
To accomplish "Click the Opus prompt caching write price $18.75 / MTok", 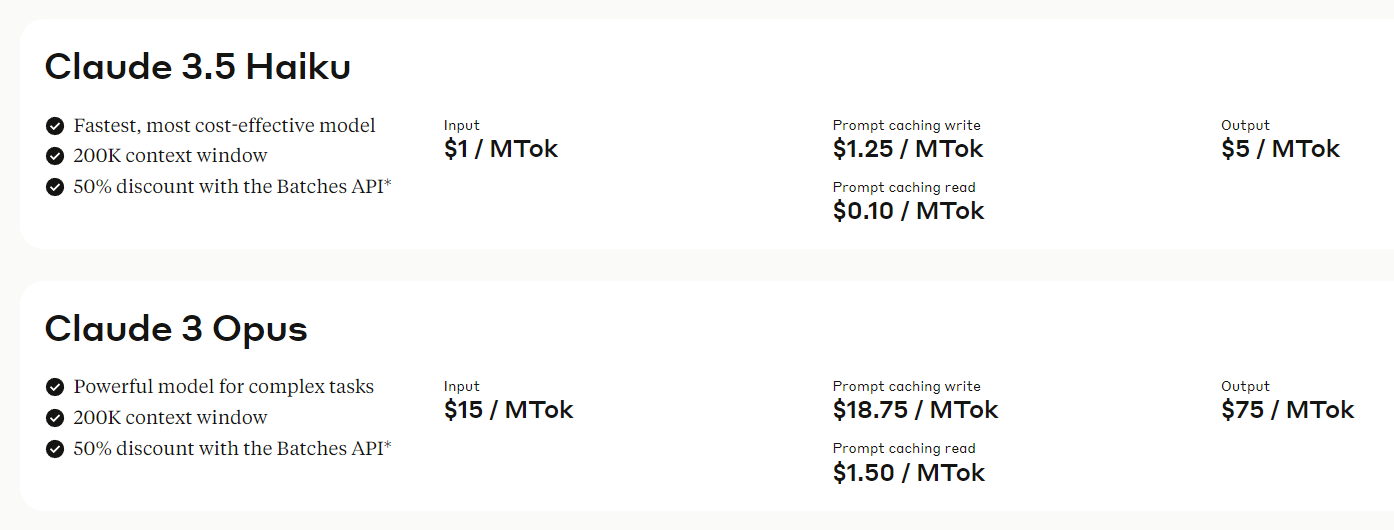I will pos(916,410).
